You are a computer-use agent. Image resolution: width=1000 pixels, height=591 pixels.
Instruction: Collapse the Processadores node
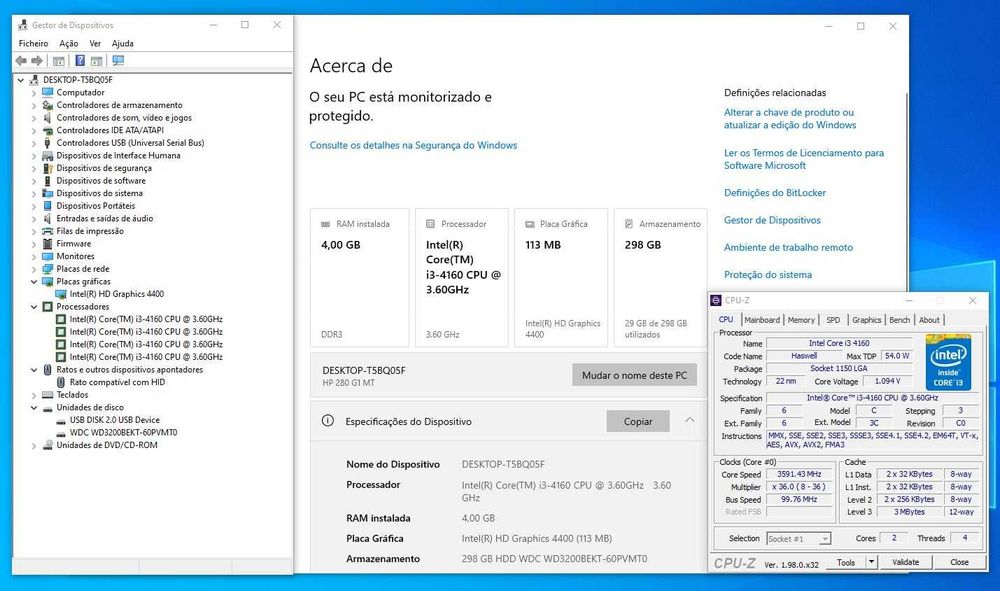pos(34,307)
